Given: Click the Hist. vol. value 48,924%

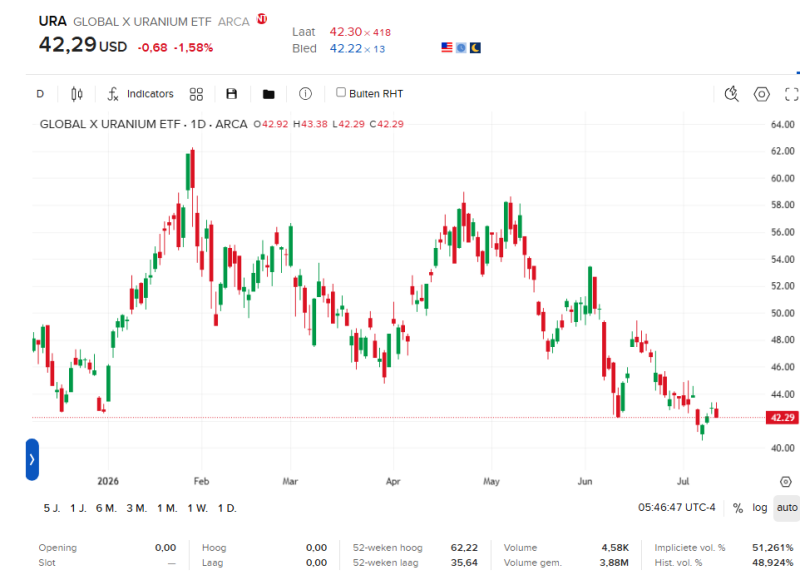Looking at the screenshot, I should [x=772, y=563].
